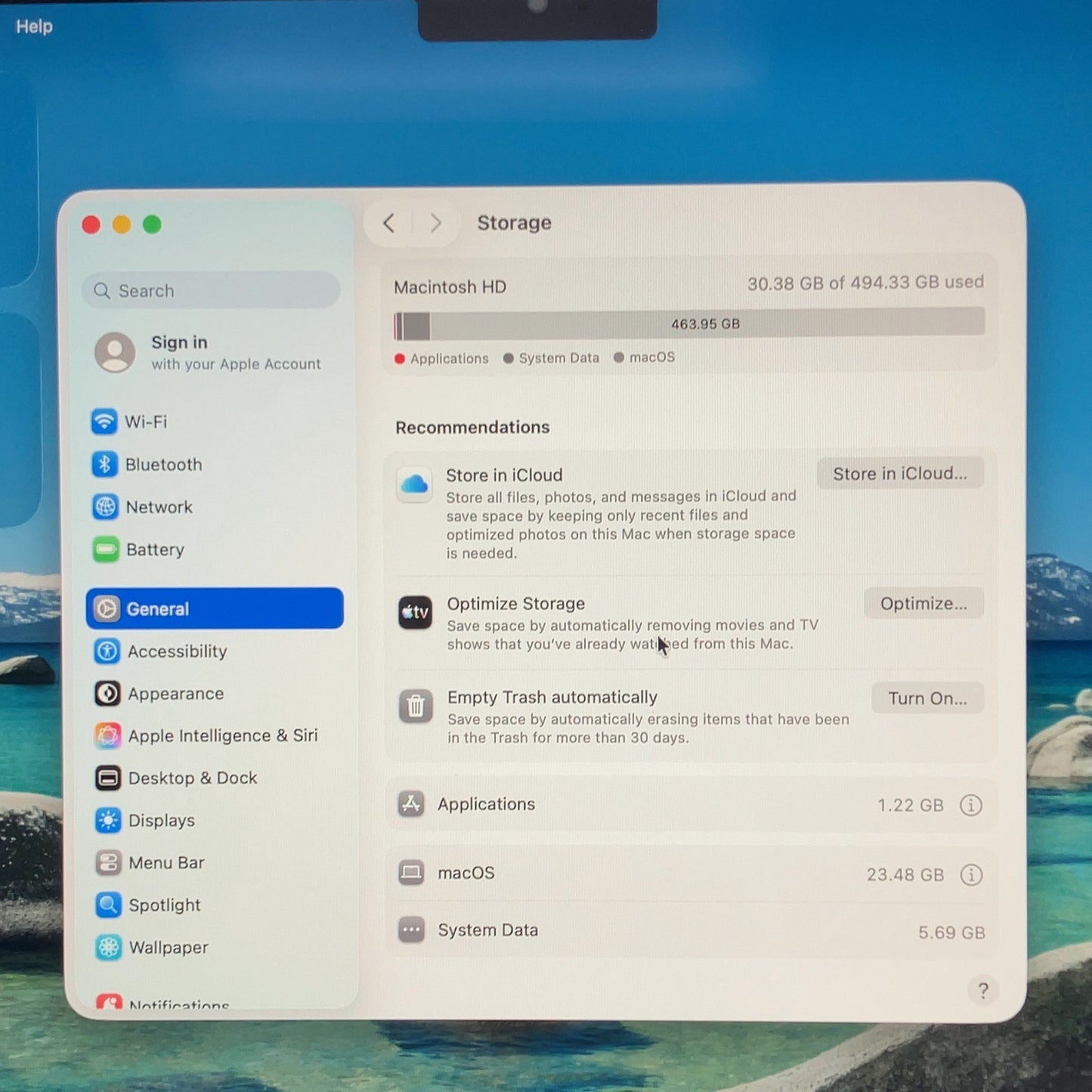The image size is (1092, 1092).
Task: Select the Network globe icon
Action: (x=105, y=506)
